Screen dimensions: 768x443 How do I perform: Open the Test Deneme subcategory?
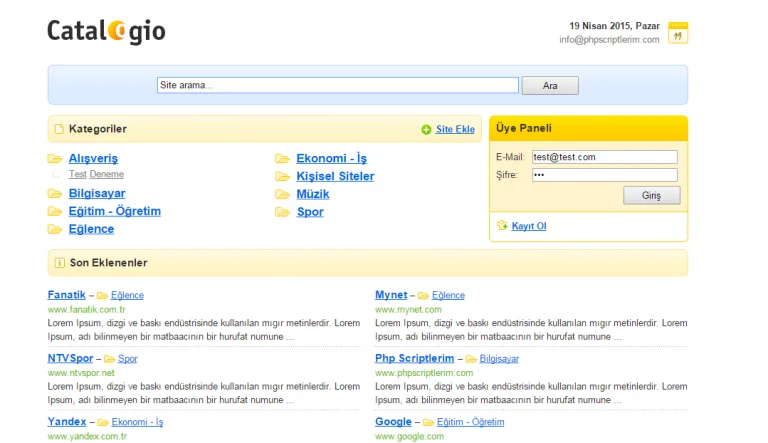96,174
